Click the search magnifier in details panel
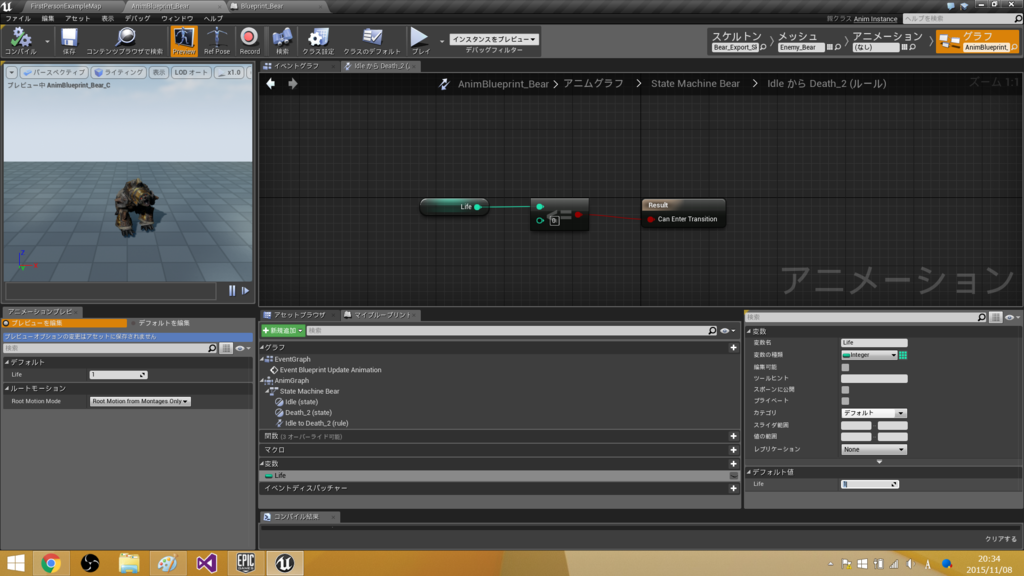This screenshot has width=1024, height=576. click(982, 317)
